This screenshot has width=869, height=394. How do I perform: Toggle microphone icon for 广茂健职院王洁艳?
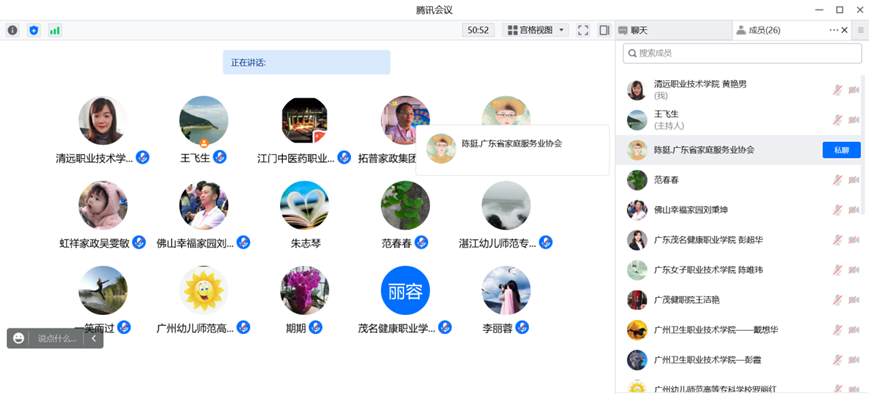point(837,300)
